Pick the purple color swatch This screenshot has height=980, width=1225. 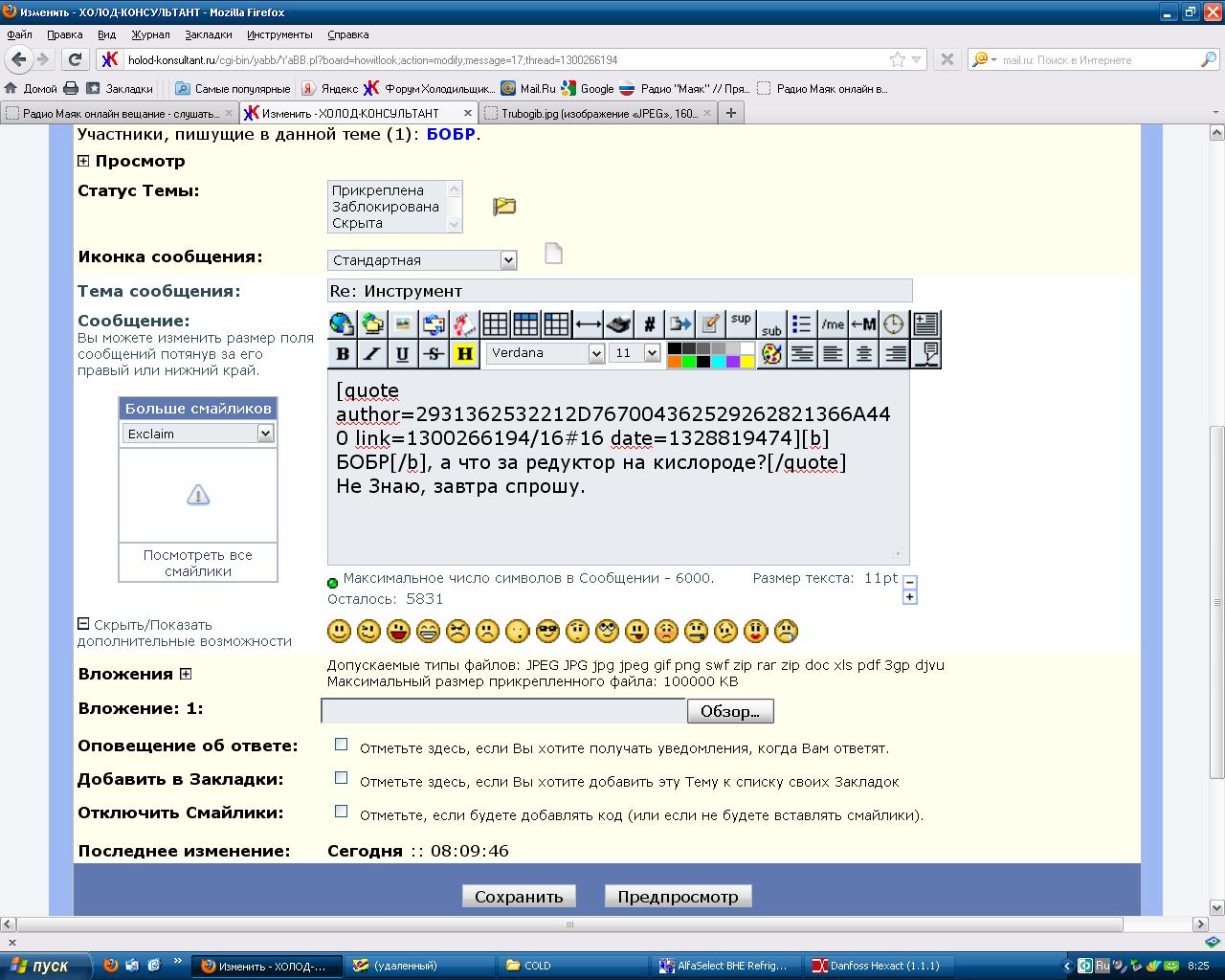pyautogui.click(x=732, y=361)
